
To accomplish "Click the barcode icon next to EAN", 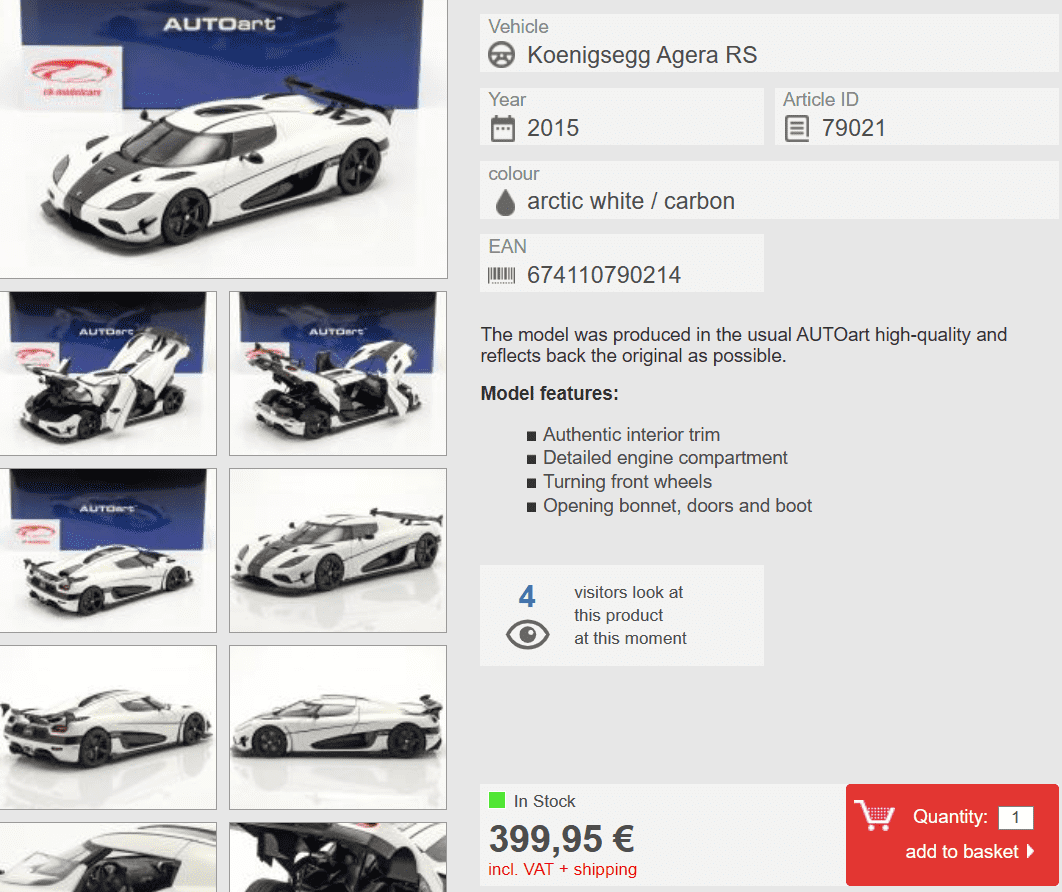I will tap(502, 275).
